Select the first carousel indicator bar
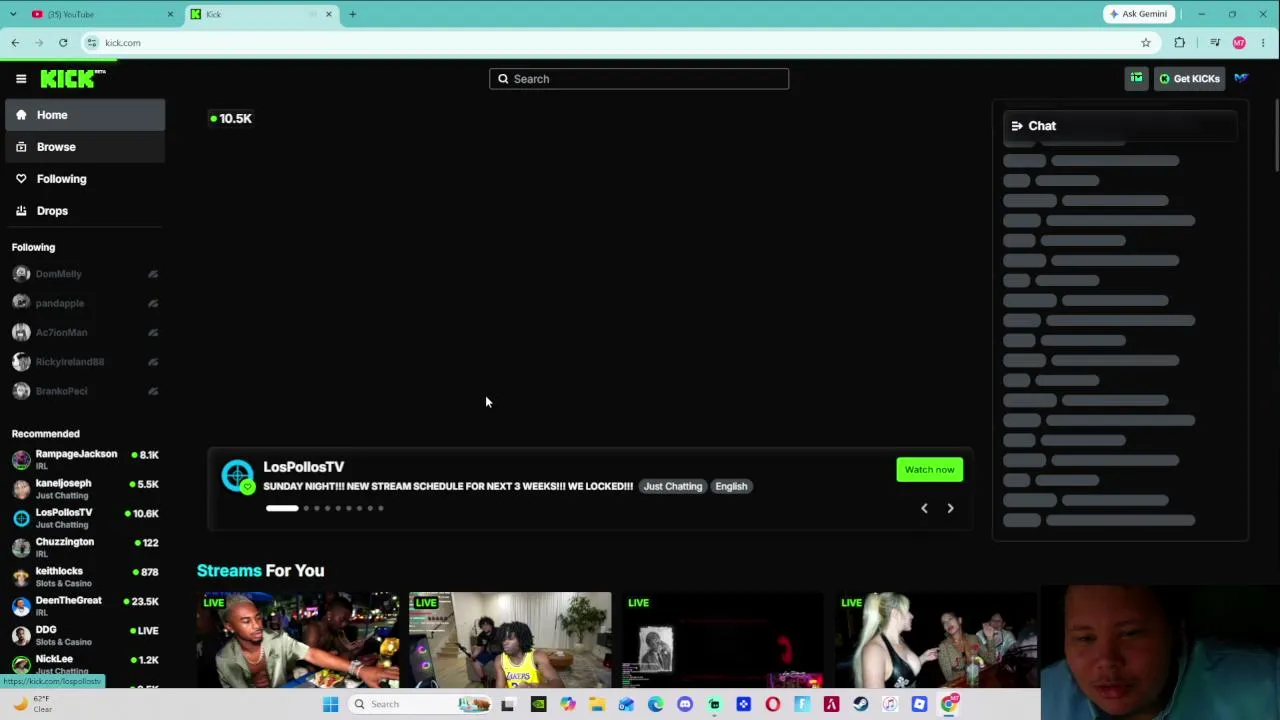The image size is (1280, 720). click(282, 508)
